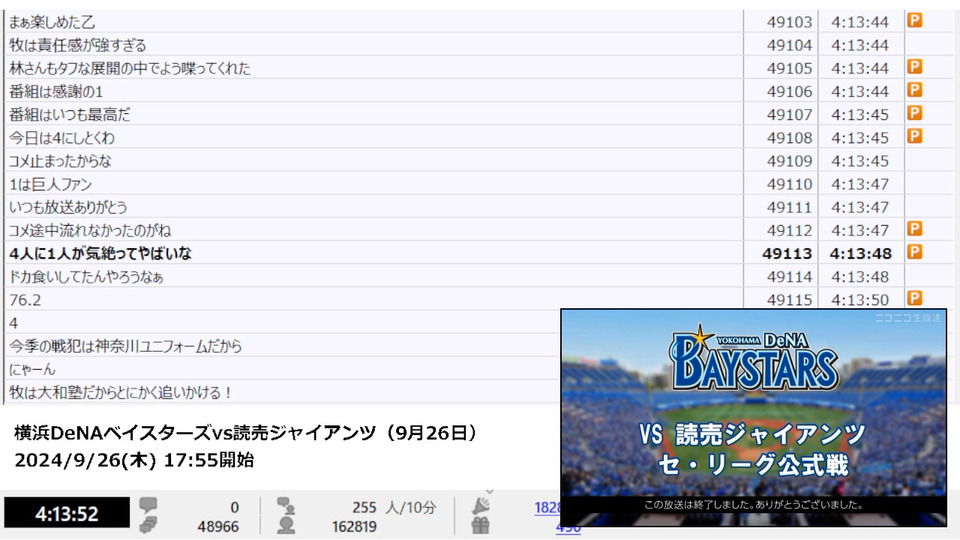Select the comment consisting of just '4'
This screenshot has width=960, height=540.
coord(13,323)
